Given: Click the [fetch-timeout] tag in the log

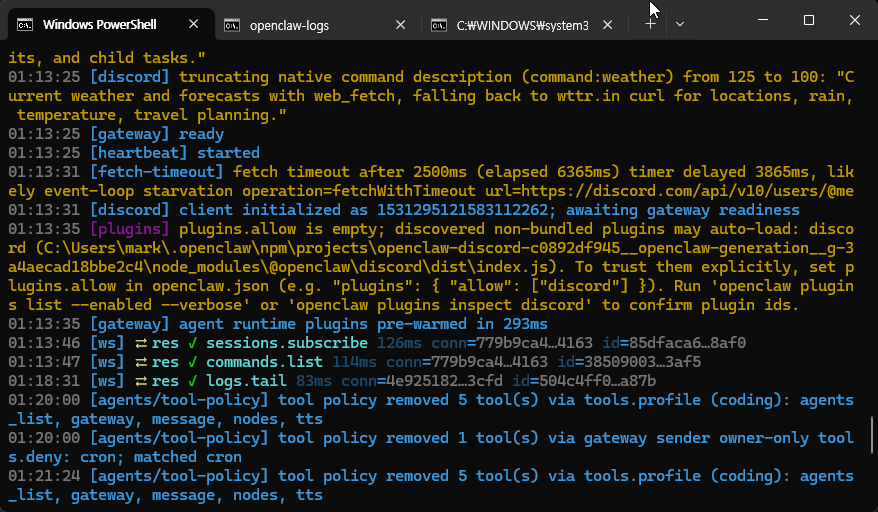Looking at the screenshot, I should click(x=156, y=172).
